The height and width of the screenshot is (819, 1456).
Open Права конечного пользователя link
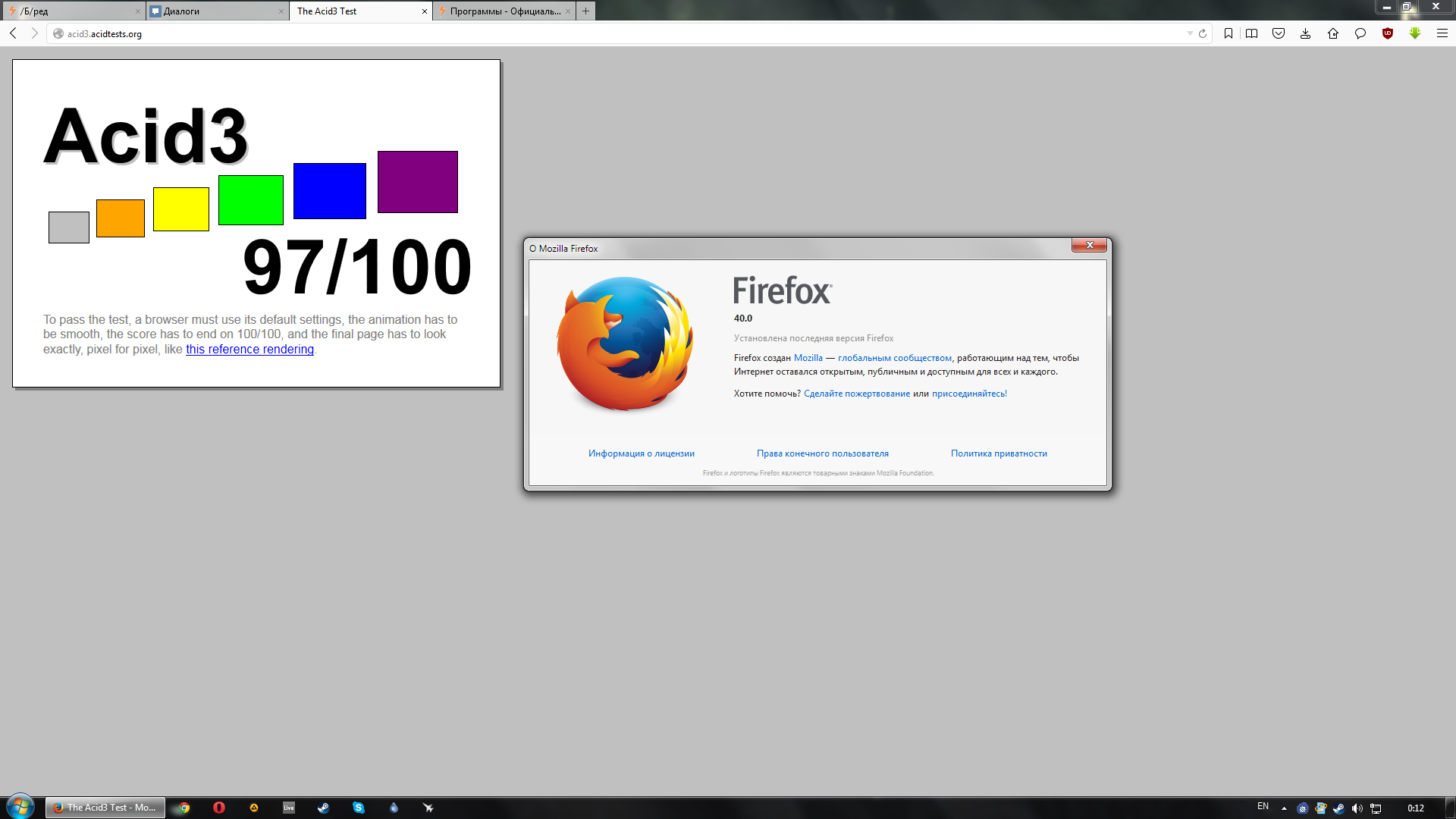coord(822,453)
